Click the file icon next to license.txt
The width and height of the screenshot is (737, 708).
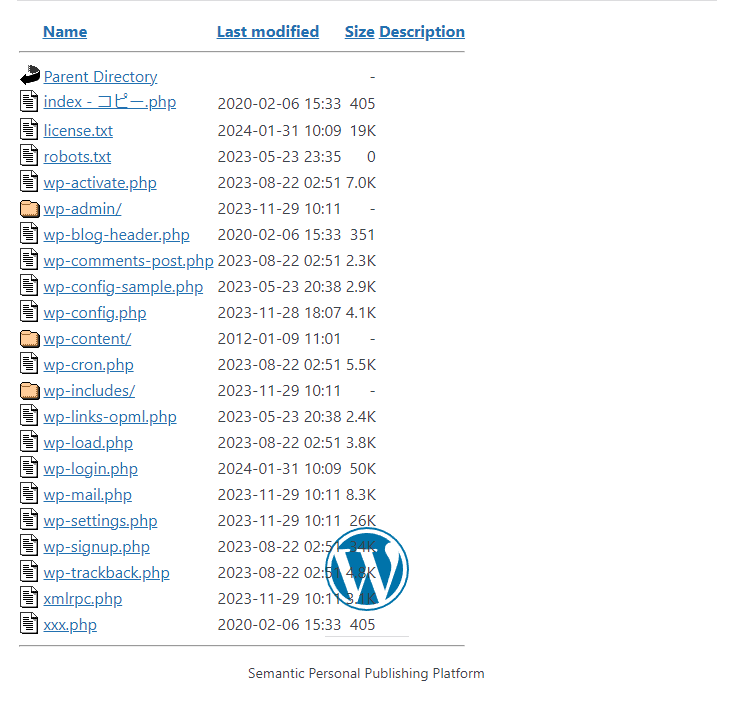(x=29, y=129)
